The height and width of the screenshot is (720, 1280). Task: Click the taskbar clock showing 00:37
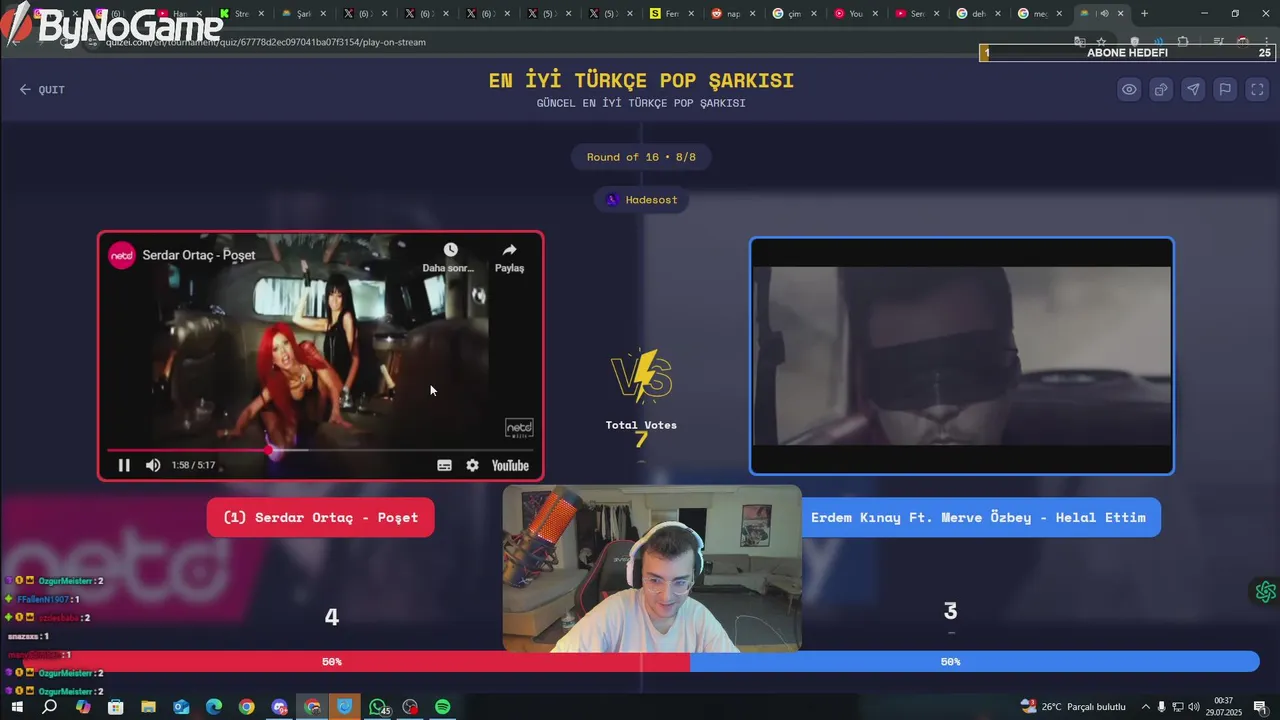tap(1224, 707)
